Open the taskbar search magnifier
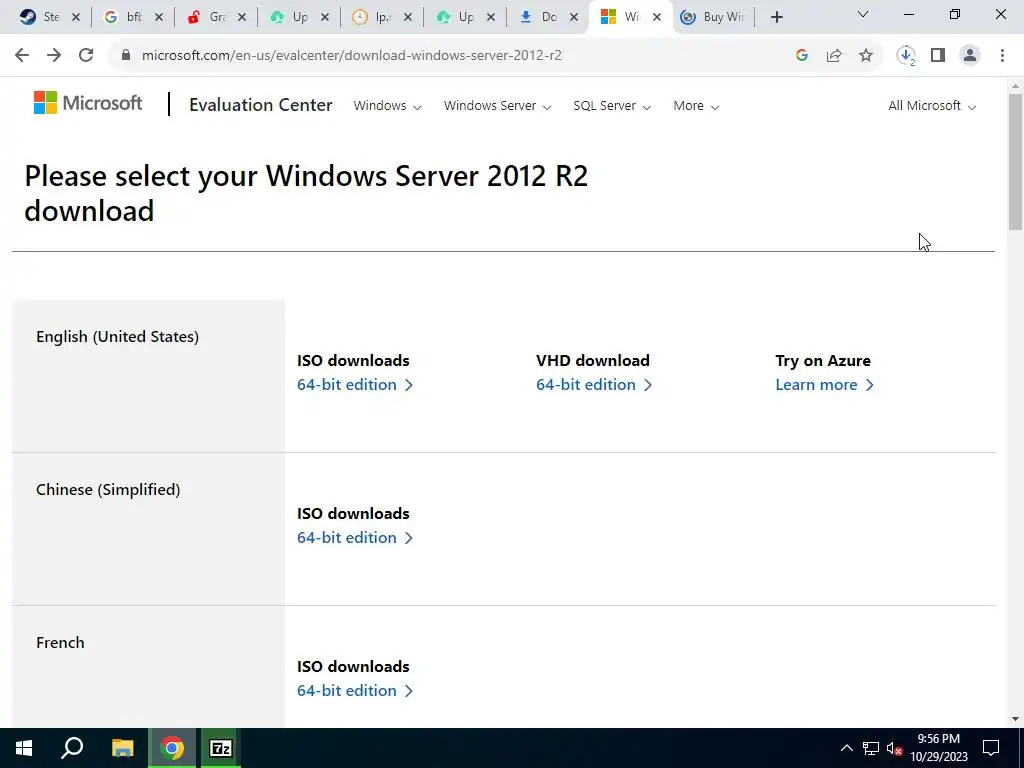1024x768 pixels. 72,748
